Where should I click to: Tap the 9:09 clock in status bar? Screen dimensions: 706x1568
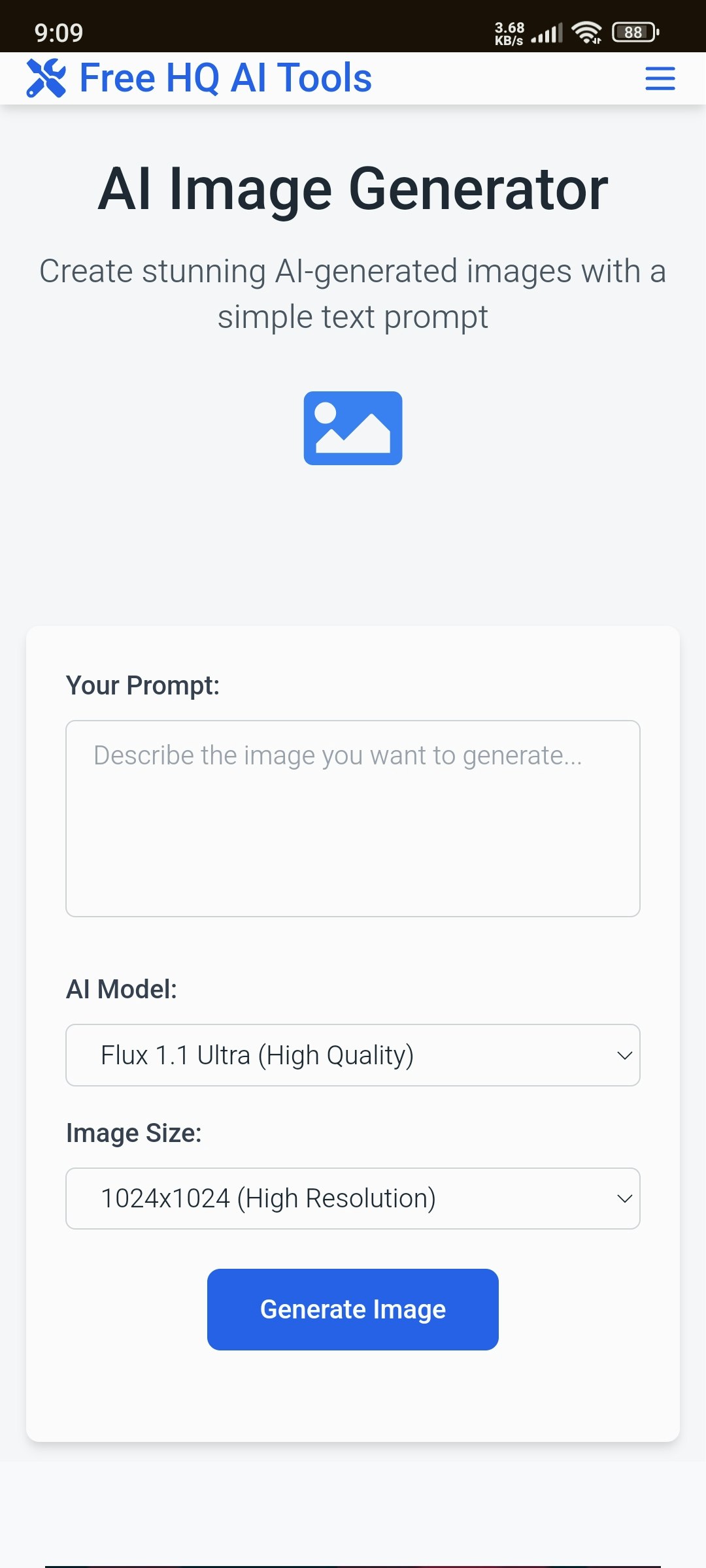tap(59, 33)
